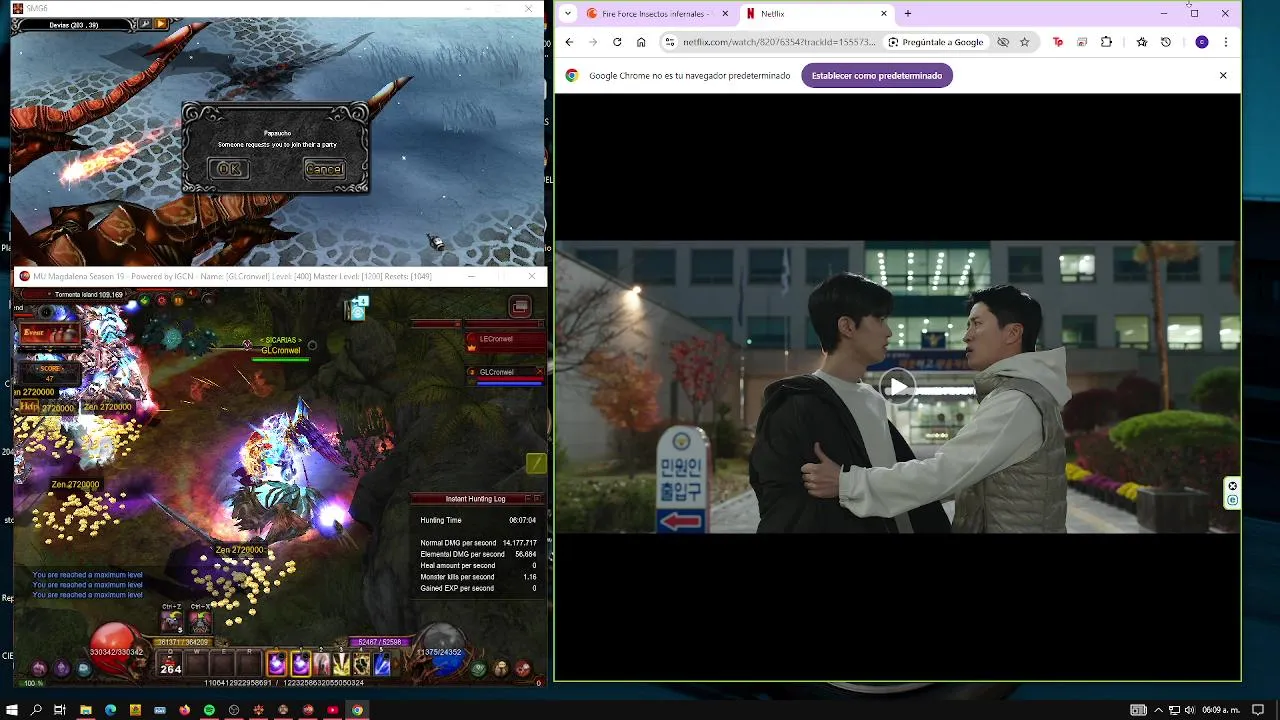Dismiss the default browser notification bar
This screenshot has height=720, width=1280.
pyautogui.click(x=1222, y=75)
